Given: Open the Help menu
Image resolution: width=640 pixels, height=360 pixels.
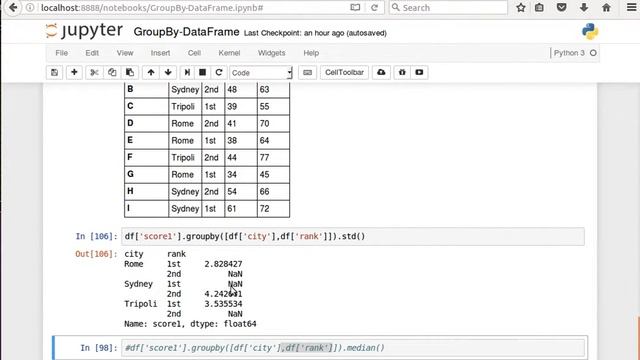Looking at the screenshot, I should [x=311, y=53].
